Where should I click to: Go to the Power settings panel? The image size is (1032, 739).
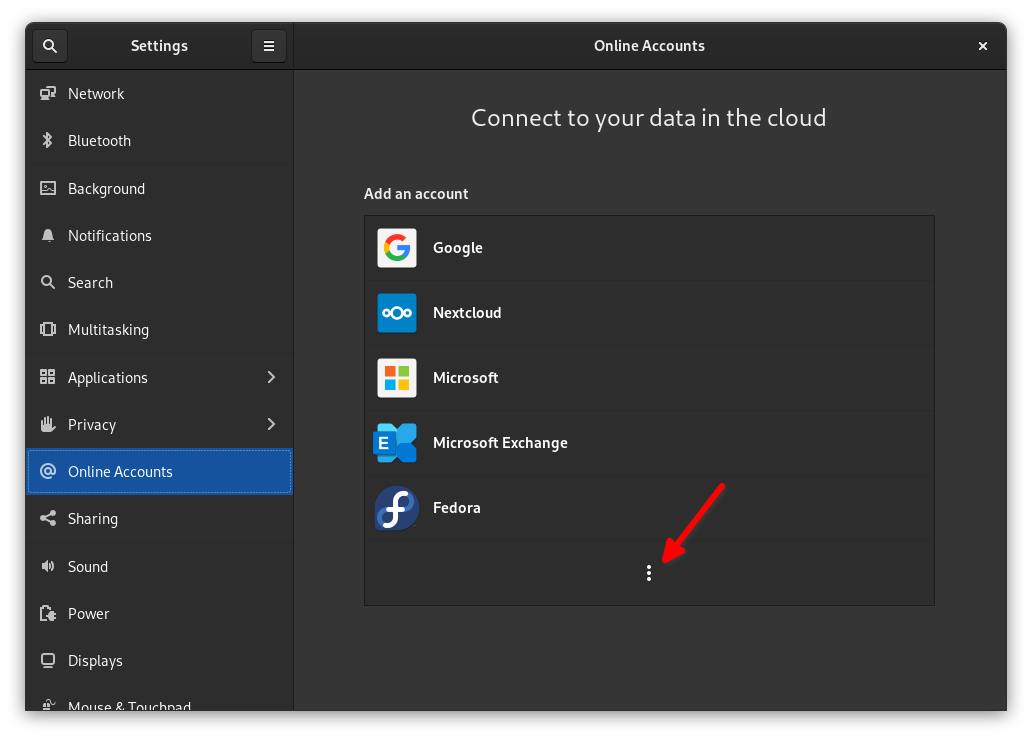click(89, 614)
